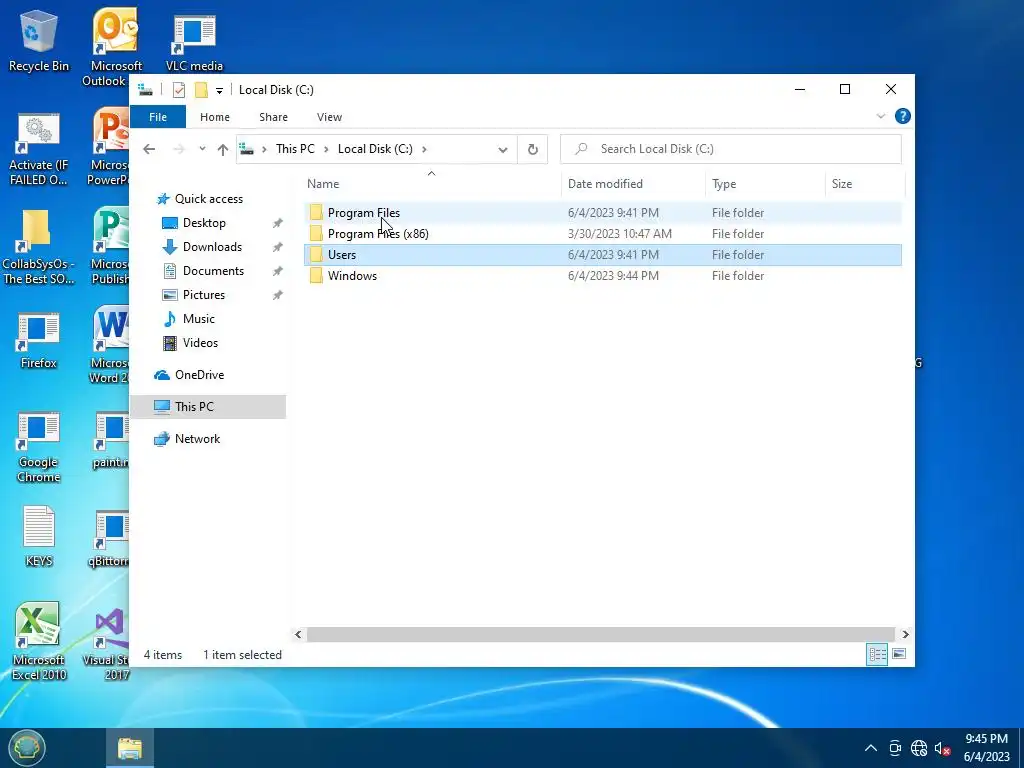Switch to Large icons view layout button

click(x=899, y=654)
